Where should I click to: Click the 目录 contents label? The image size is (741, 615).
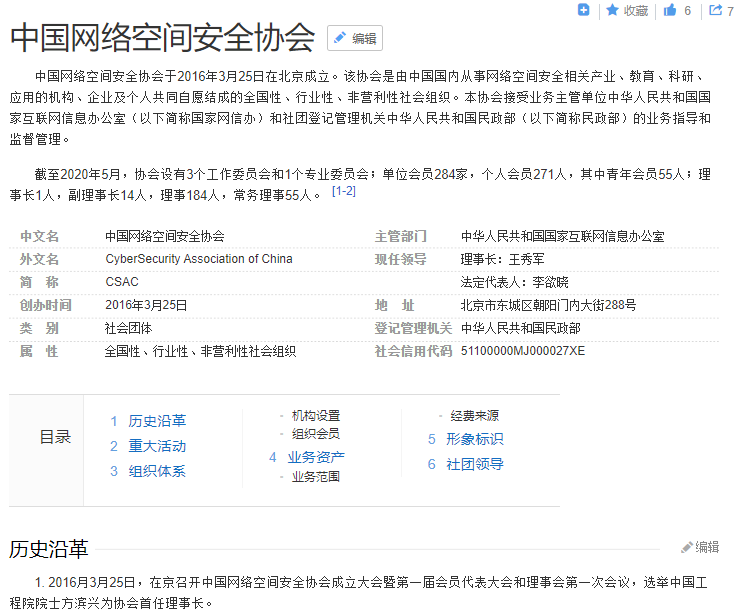(55, 437)
